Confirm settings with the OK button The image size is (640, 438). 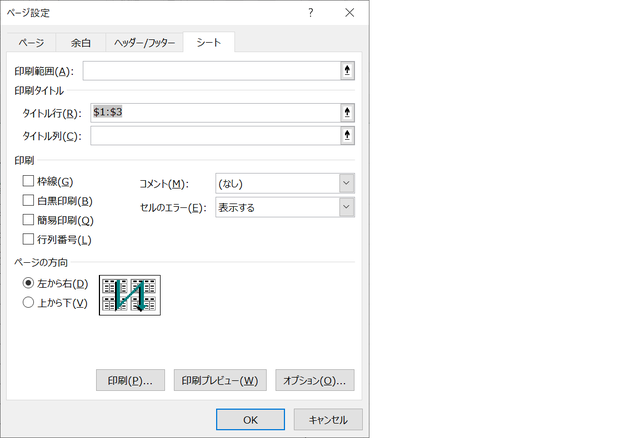[250, 419]
